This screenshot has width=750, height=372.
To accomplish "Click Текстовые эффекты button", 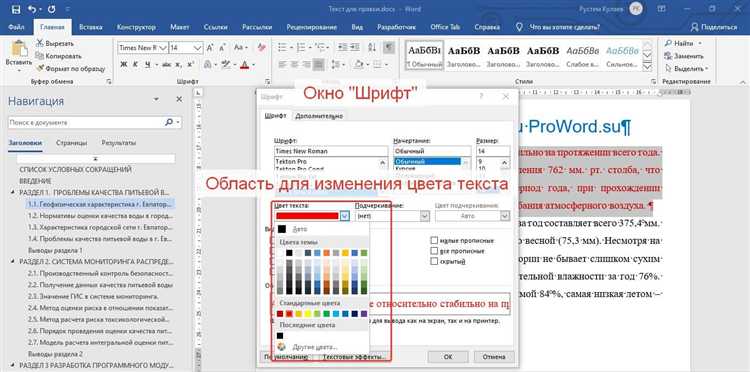I will pyautogui.click(x=354, y=357).
